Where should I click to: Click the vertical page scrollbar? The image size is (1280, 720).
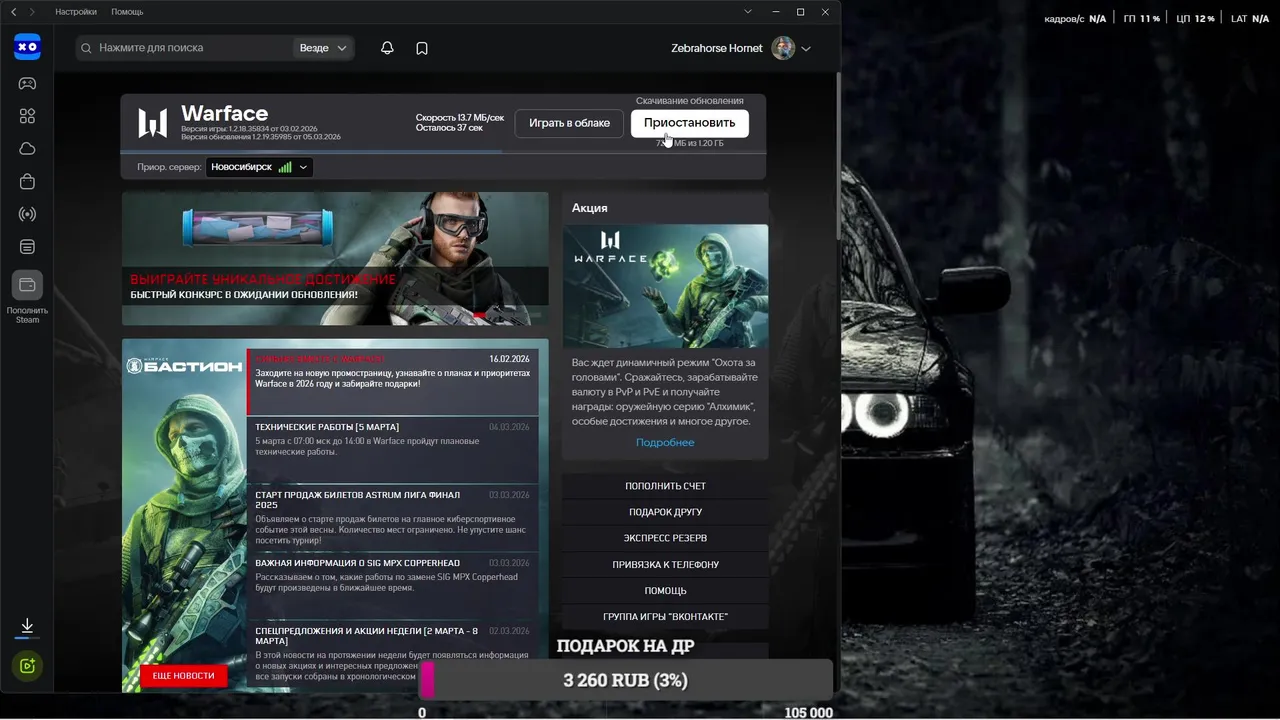tap(837, 155)
